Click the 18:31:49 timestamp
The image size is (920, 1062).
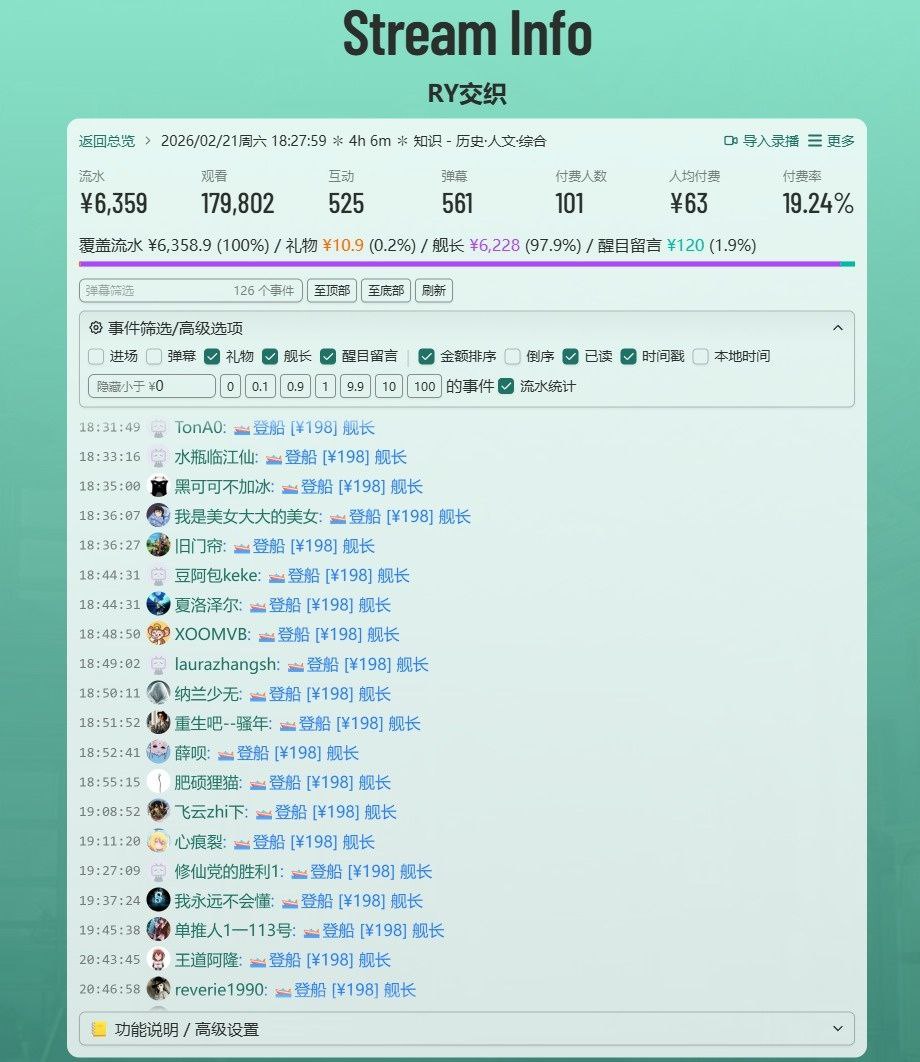pos(110,427)
